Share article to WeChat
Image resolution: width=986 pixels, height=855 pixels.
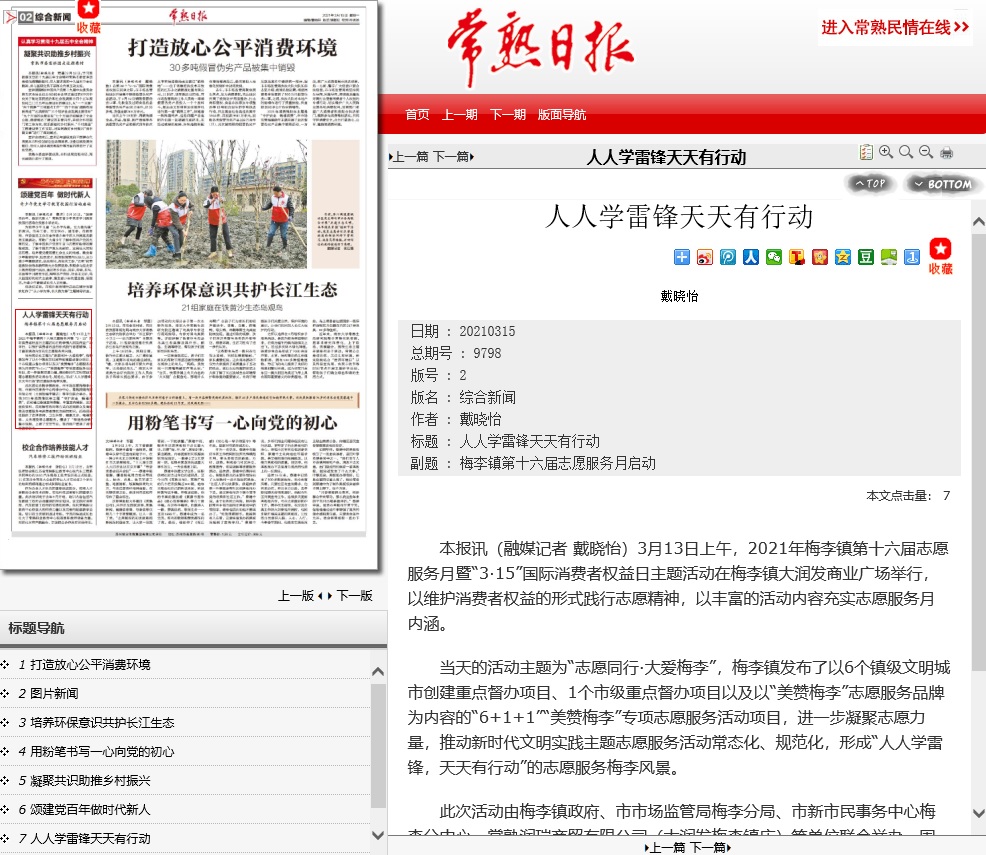click(x=774, y=257)
